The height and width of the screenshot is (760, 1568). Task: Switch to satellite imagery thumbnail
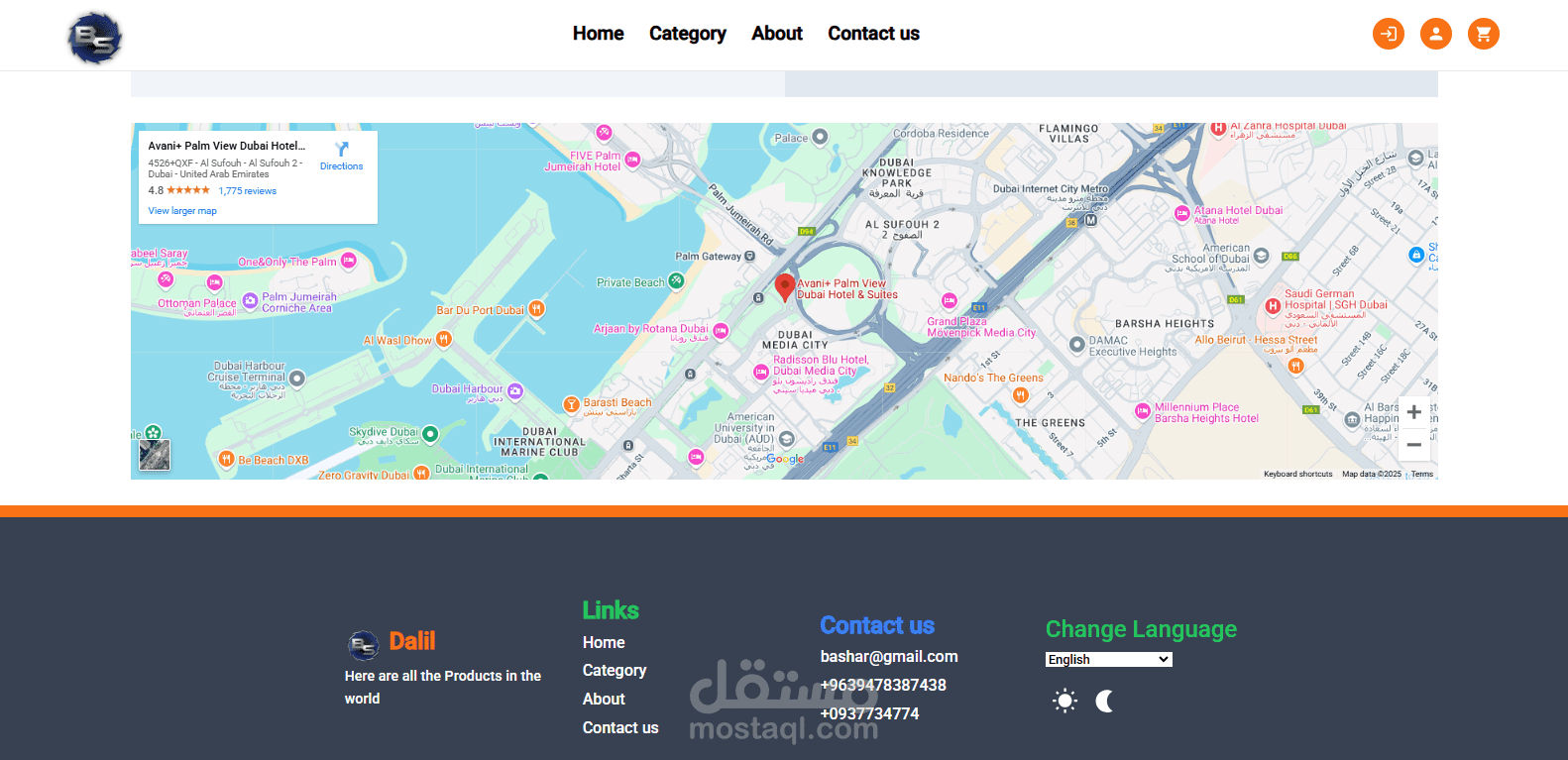(x=155, y=455)
